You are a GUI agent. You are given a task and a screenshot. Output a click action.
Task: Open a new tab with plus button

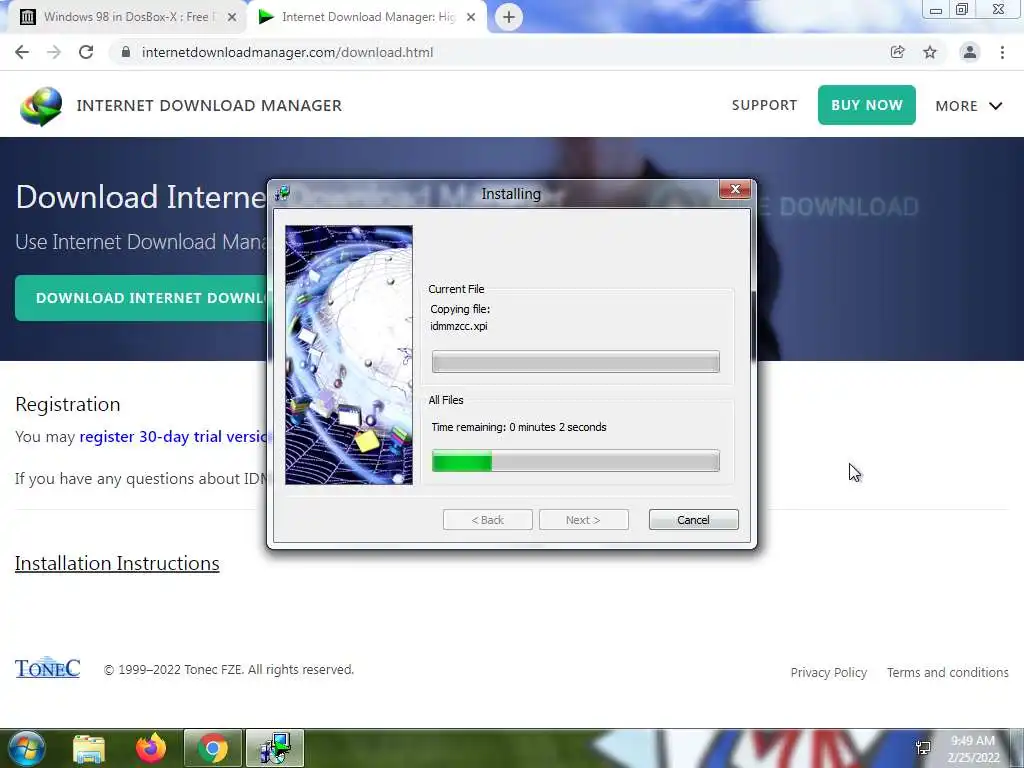(x=509, y=17)
